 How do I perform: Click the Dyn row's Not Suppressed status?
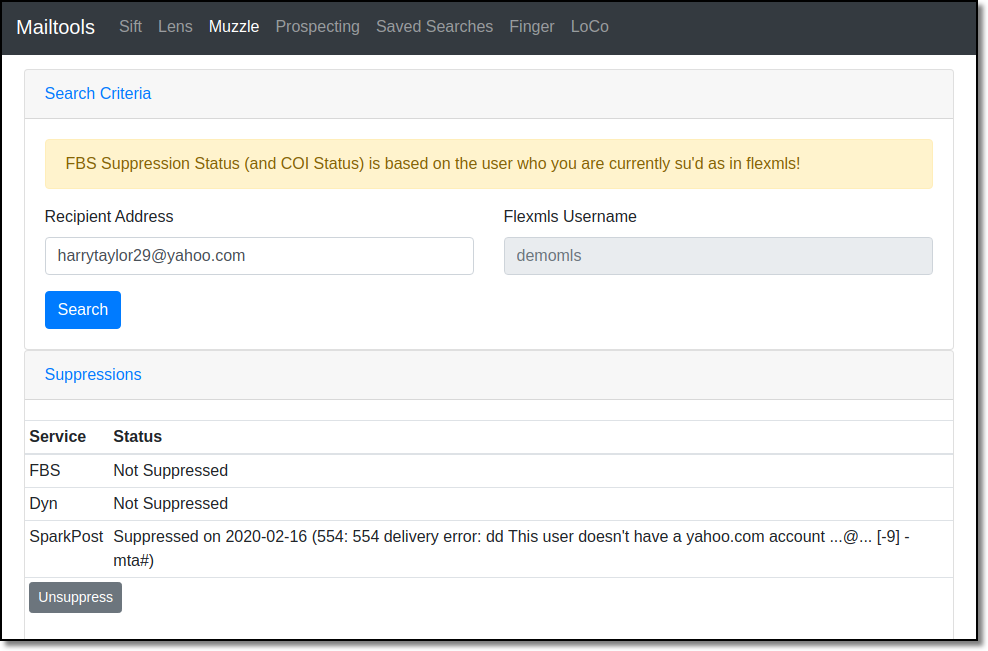click(x=171, y=504)
